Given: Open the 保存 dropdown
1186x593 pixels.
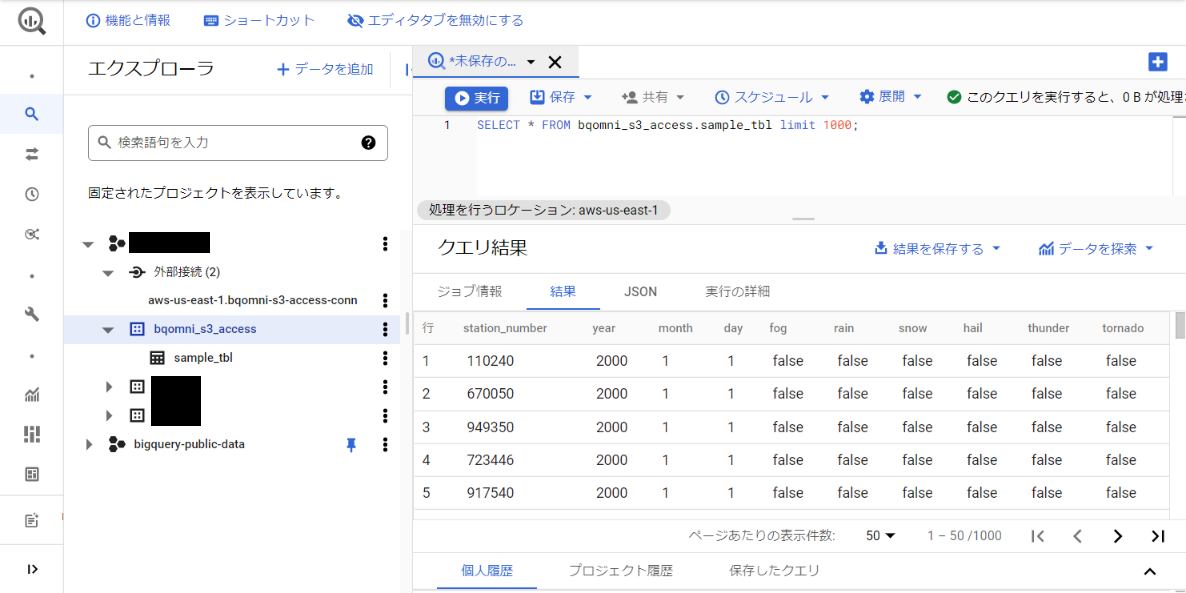Looking at the screenshot, I should pyautogui.click(x=560, y=97).
